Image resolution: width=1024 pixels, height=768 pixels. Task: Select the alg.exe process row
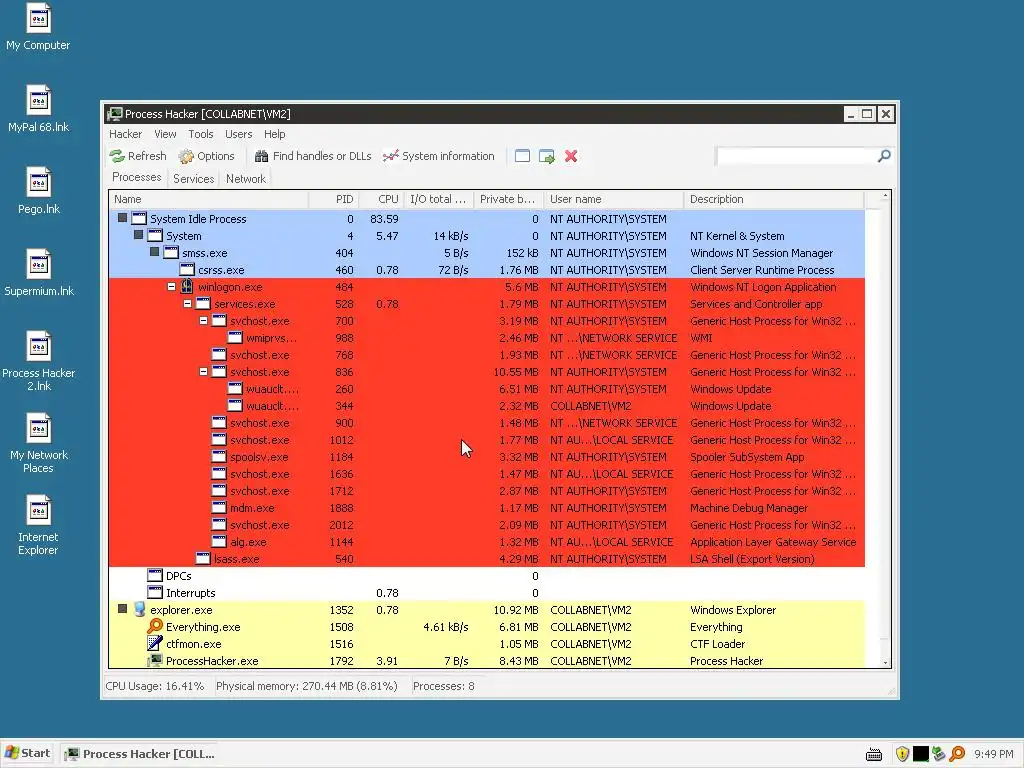tap(487, 541)
